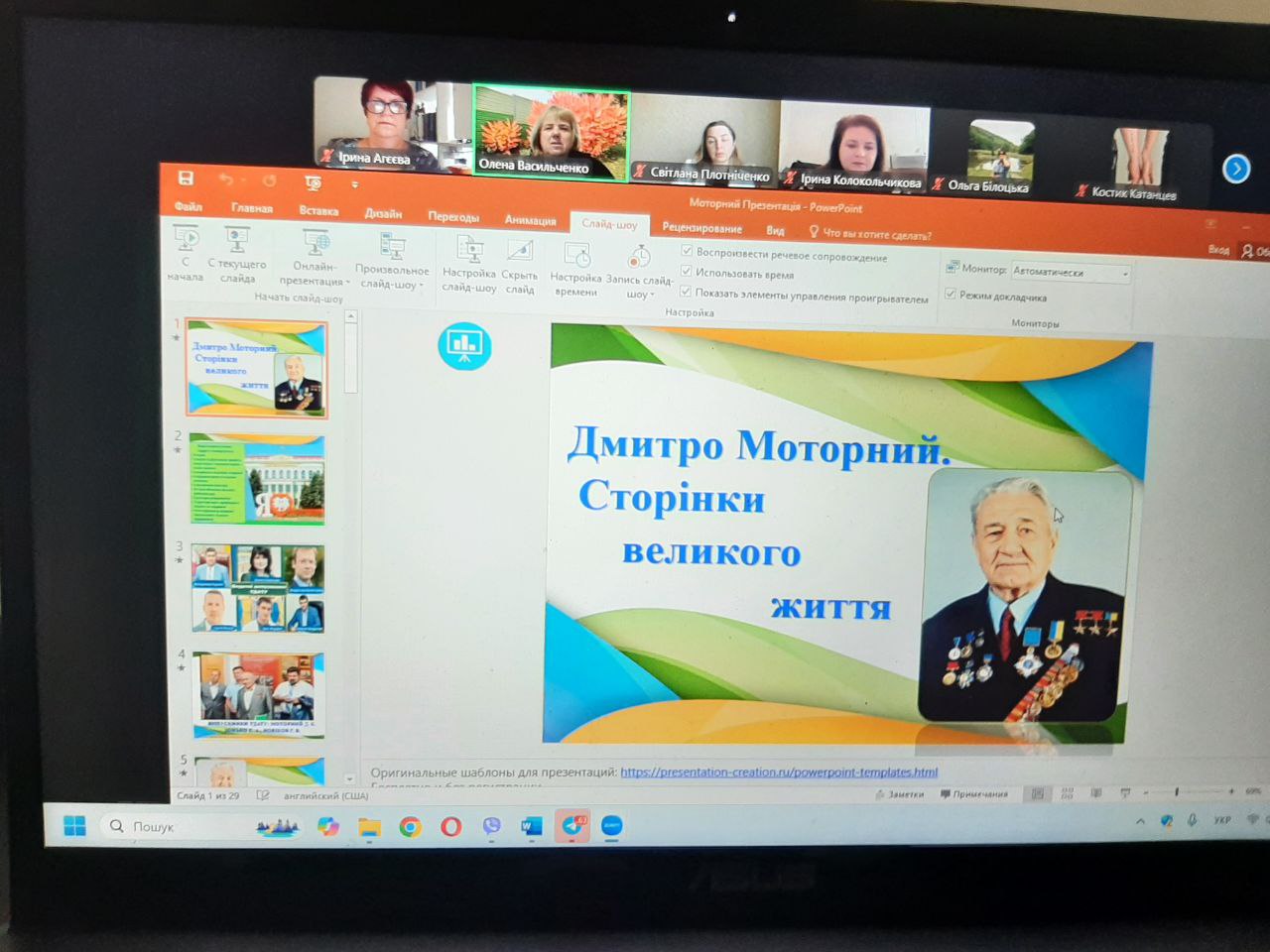
Task: Start Slide Show from status bar icon
Action: [x=1125, y=792]
